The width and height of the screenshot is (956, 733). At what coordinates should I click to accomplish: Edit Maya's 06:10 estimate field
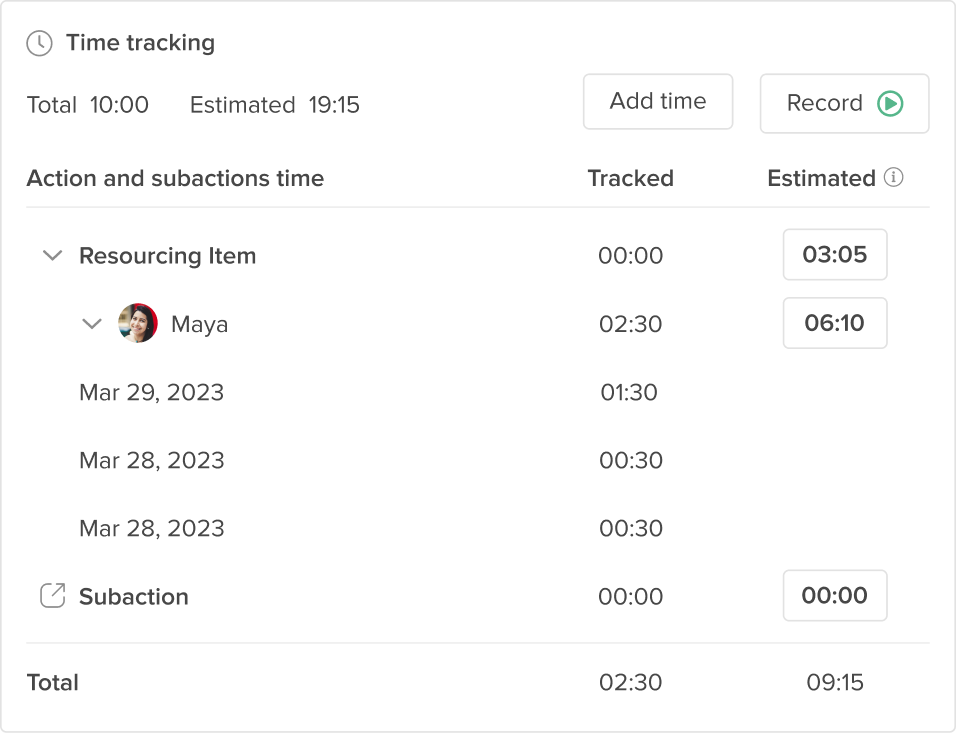[x=835, y=323]
